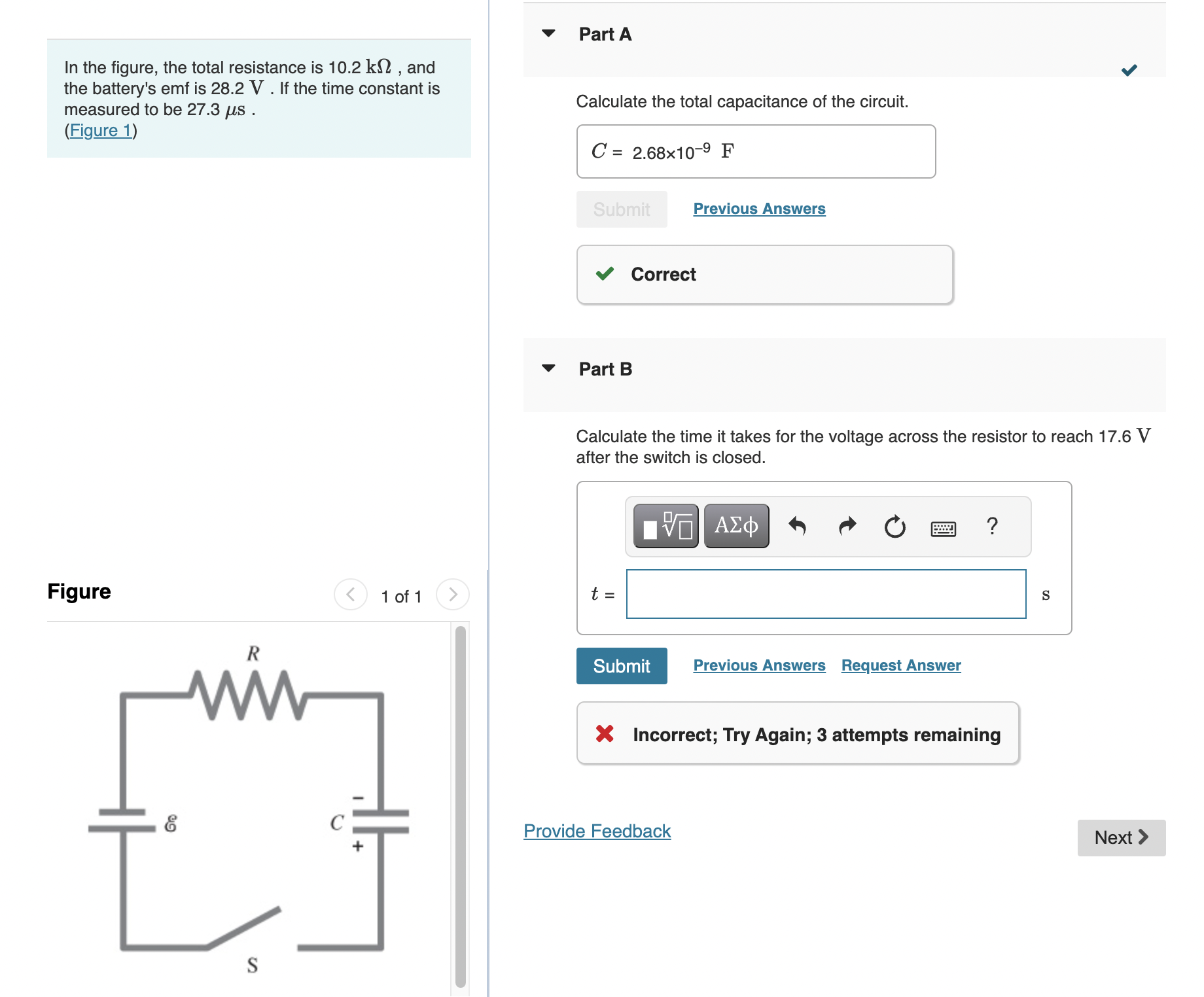Click the next figure chevron arrow
1204x997 pixels.
click(452, 595)
